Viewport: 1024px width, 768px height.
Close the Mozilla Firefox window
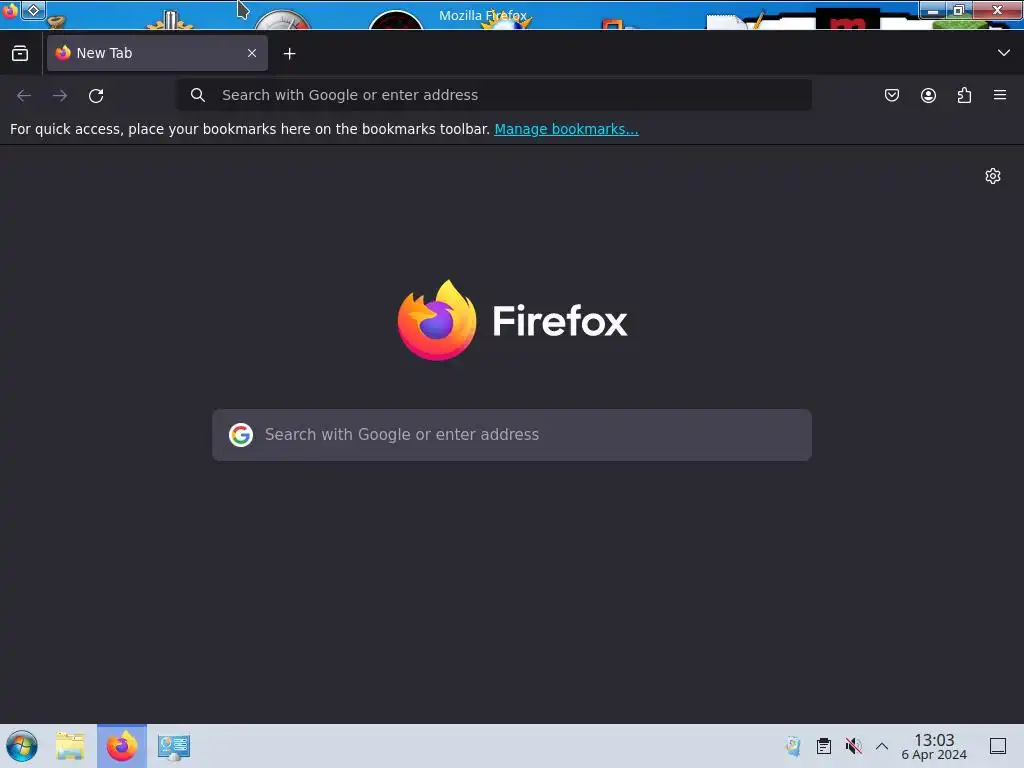[x=997, y=10]
